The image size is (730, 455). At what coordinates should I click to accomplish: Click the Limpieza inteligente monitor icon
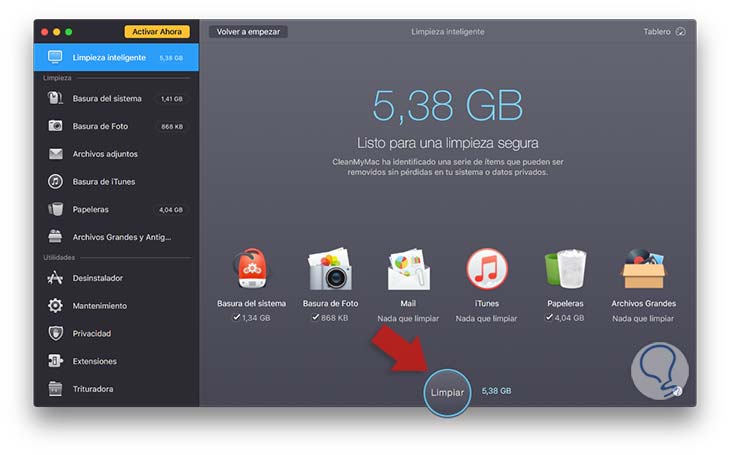pyautogui.click(x=55, y=57)
